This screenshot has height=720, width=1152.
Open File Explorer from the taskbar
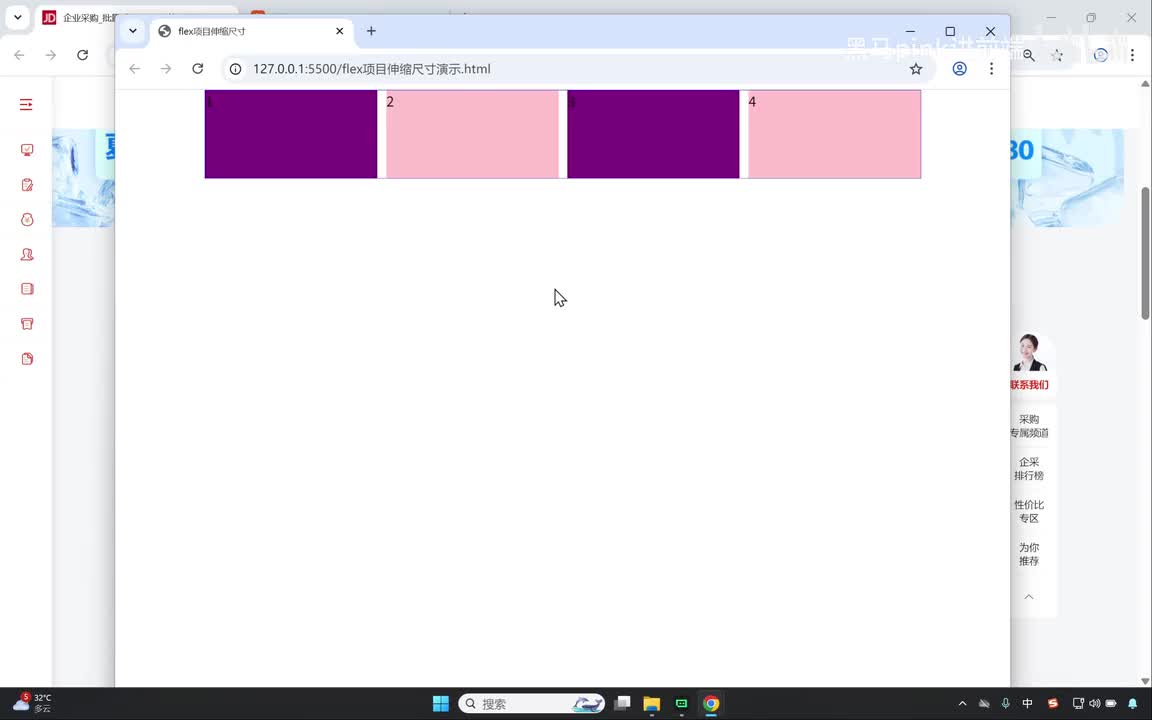pos(652,704)
